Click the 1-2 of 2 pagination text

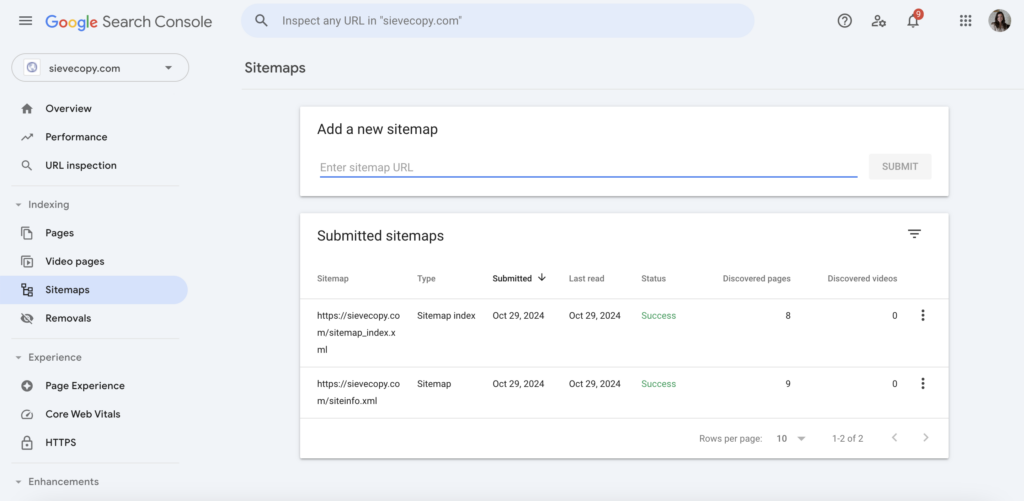(x=848, y=438)
